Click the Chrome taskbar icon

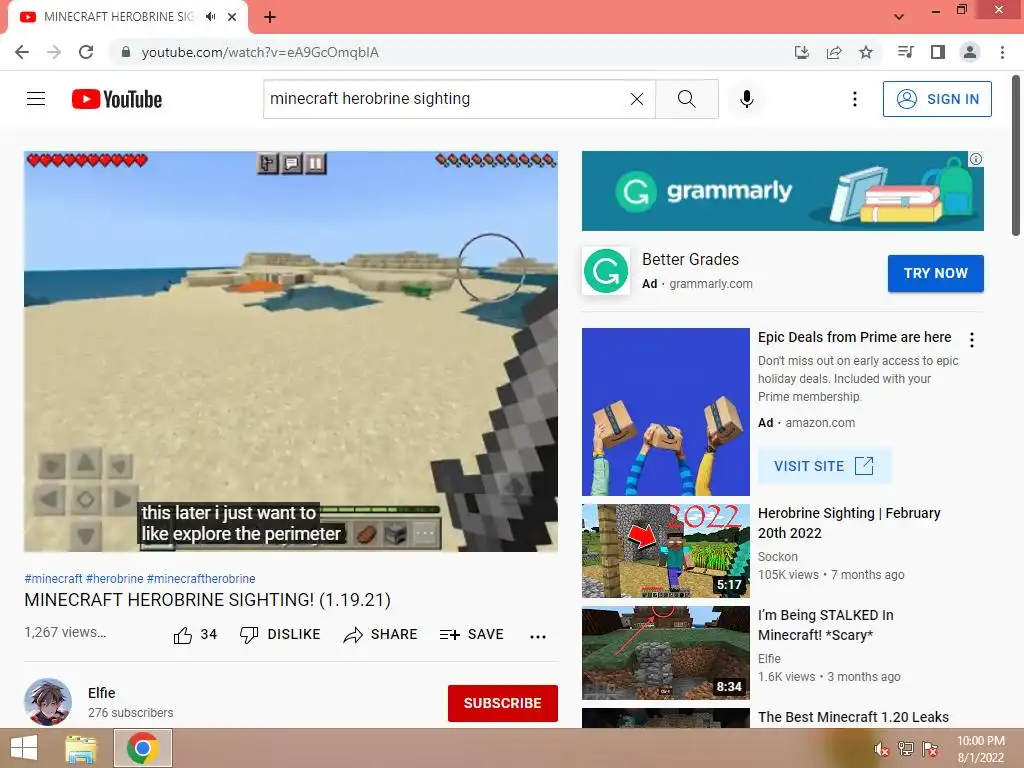pyautogui.click(x=143, y=748)
